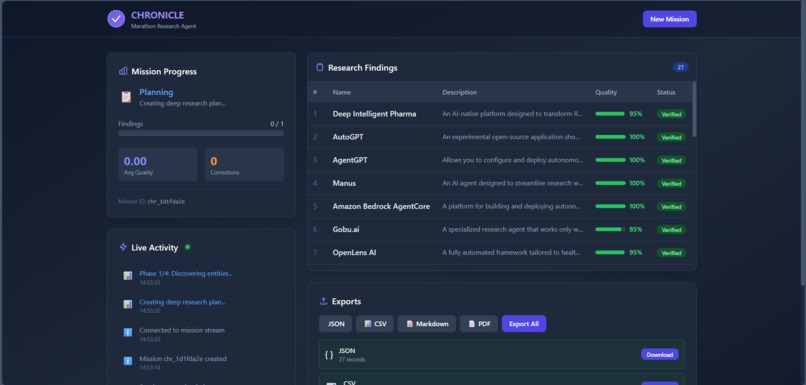
Task: Click the Quality column header
Action: point(606,93)
